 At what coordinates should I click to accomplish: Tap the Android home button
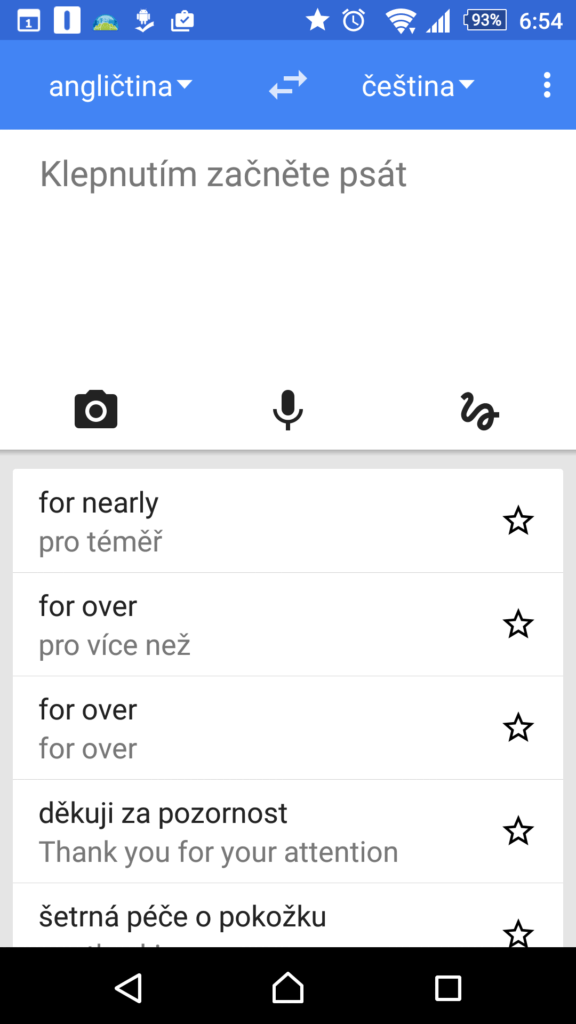(x=288, y=987)
